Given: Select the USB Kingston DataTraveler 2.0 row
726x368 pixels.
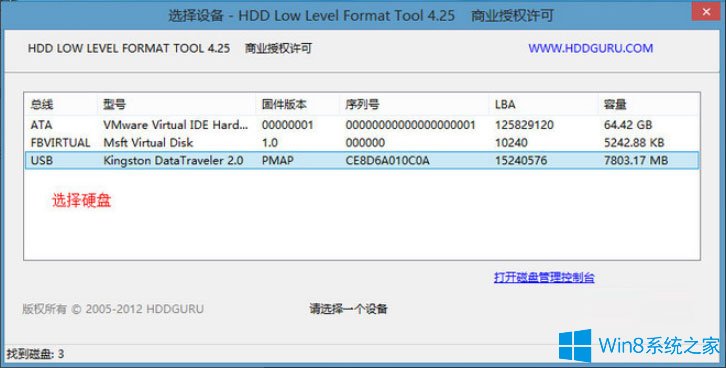Looking at the screenshot, I should [362, 160].
